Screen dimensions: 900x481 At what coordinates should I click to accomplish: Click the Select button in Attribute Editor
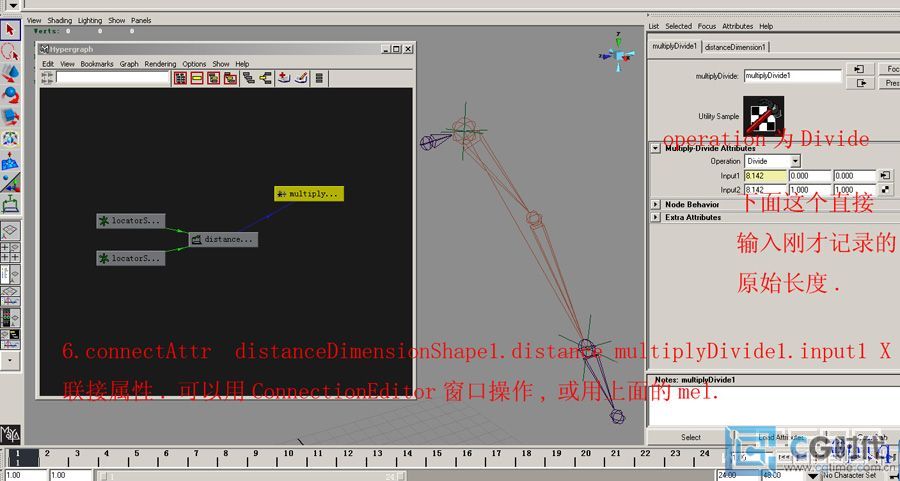coord(690,437)
